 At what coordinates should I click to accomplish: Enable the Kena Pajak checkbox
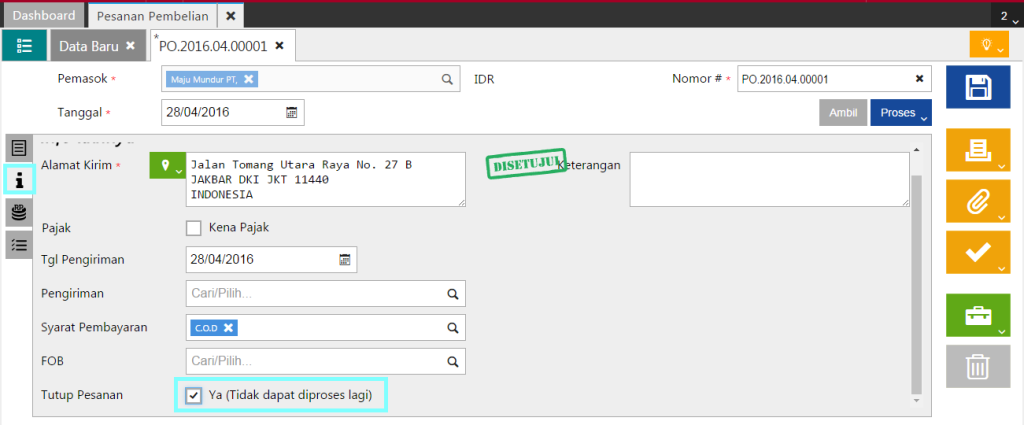point(194,227)
